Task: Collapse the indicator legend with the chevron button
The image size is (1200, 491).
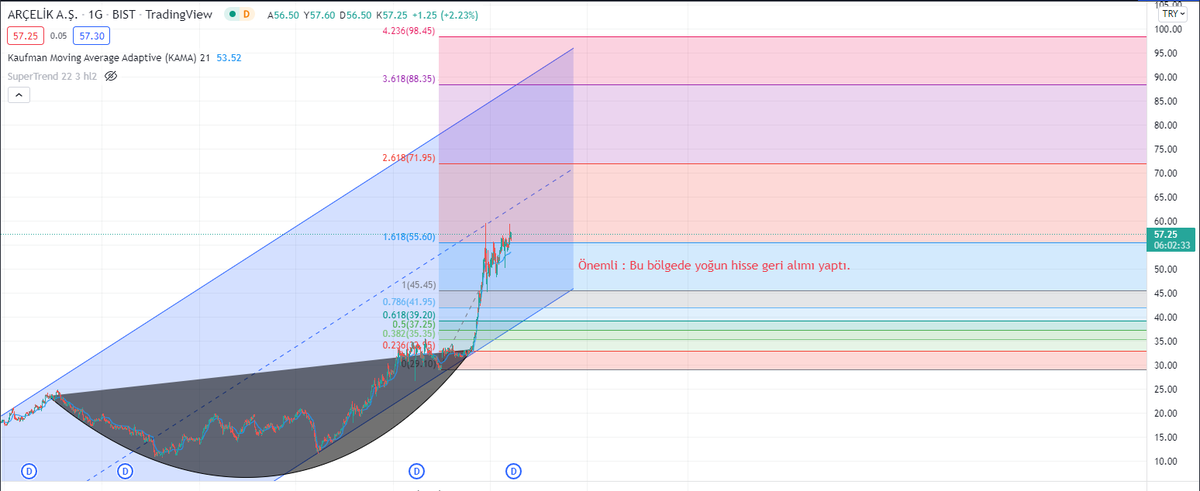Action: click(x=19, y=95)
